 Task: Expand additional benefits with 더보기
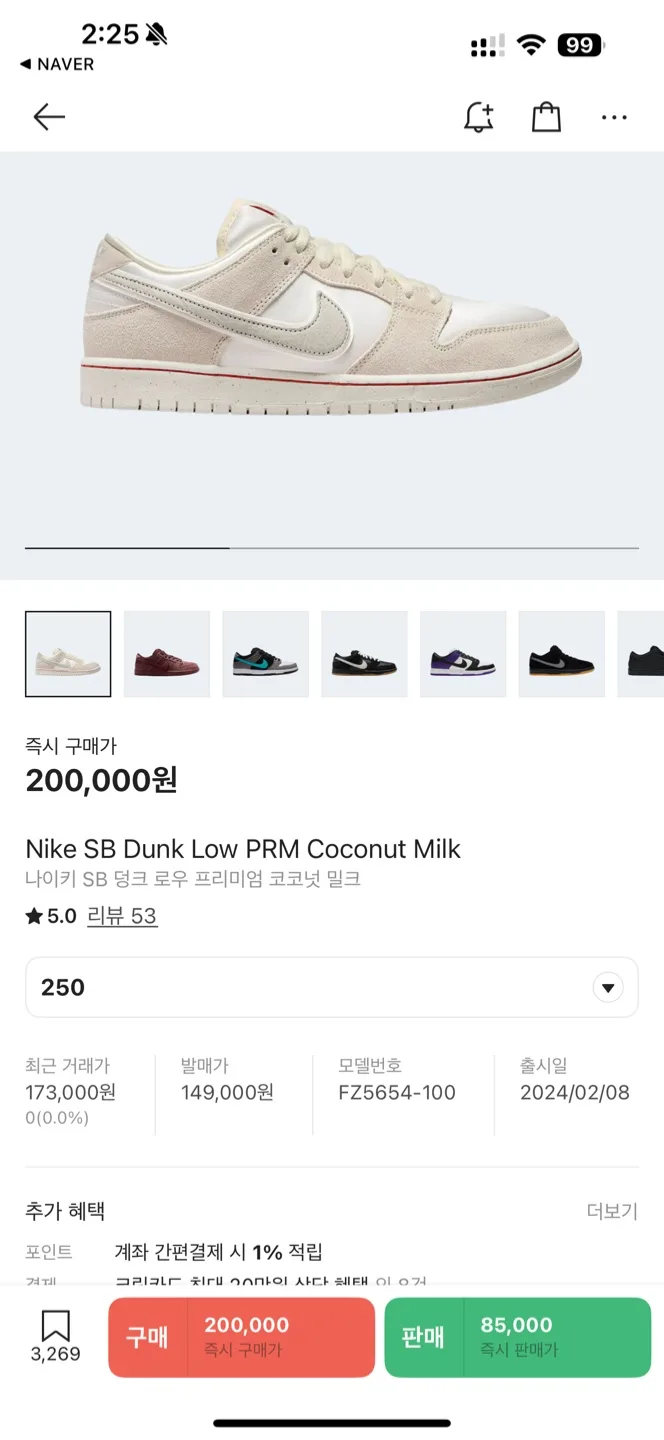coord(611,1211)
